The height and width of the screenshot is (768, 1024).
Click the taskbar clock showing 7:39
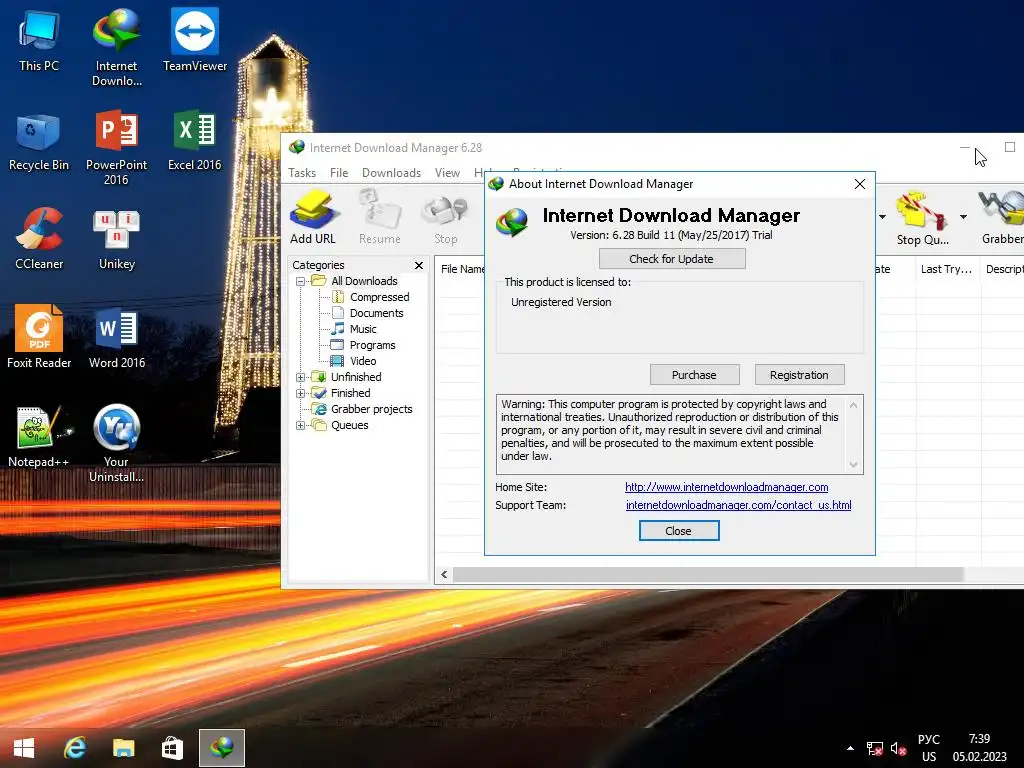[x=979, y=748]
